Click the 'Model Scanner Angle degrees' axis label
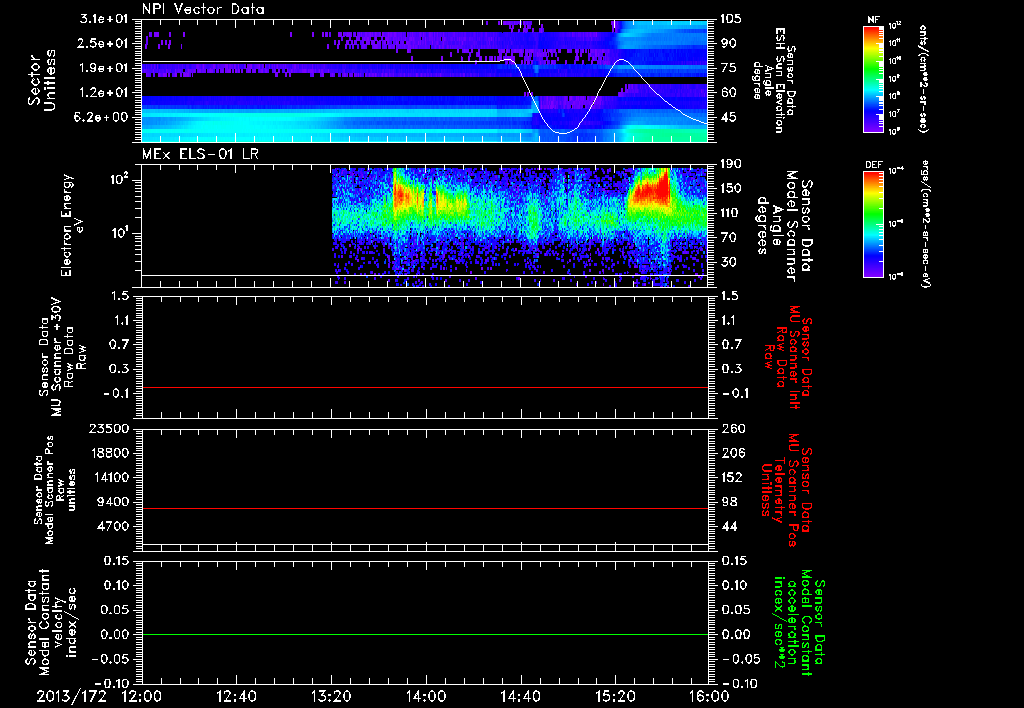 point(776,225)
